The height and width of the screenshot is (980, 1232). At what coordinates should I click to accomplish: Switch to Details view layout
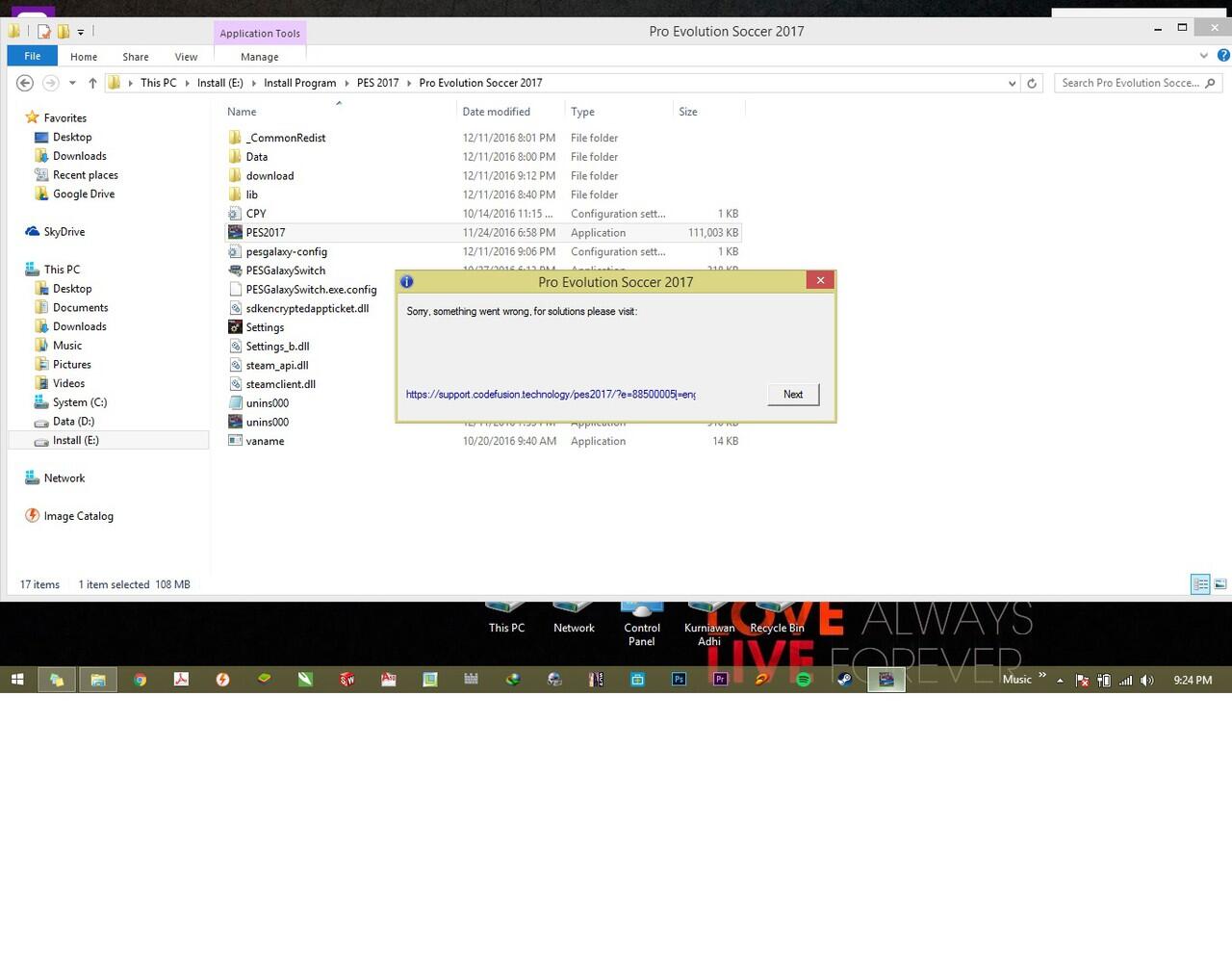click(x=1200, y=584)
